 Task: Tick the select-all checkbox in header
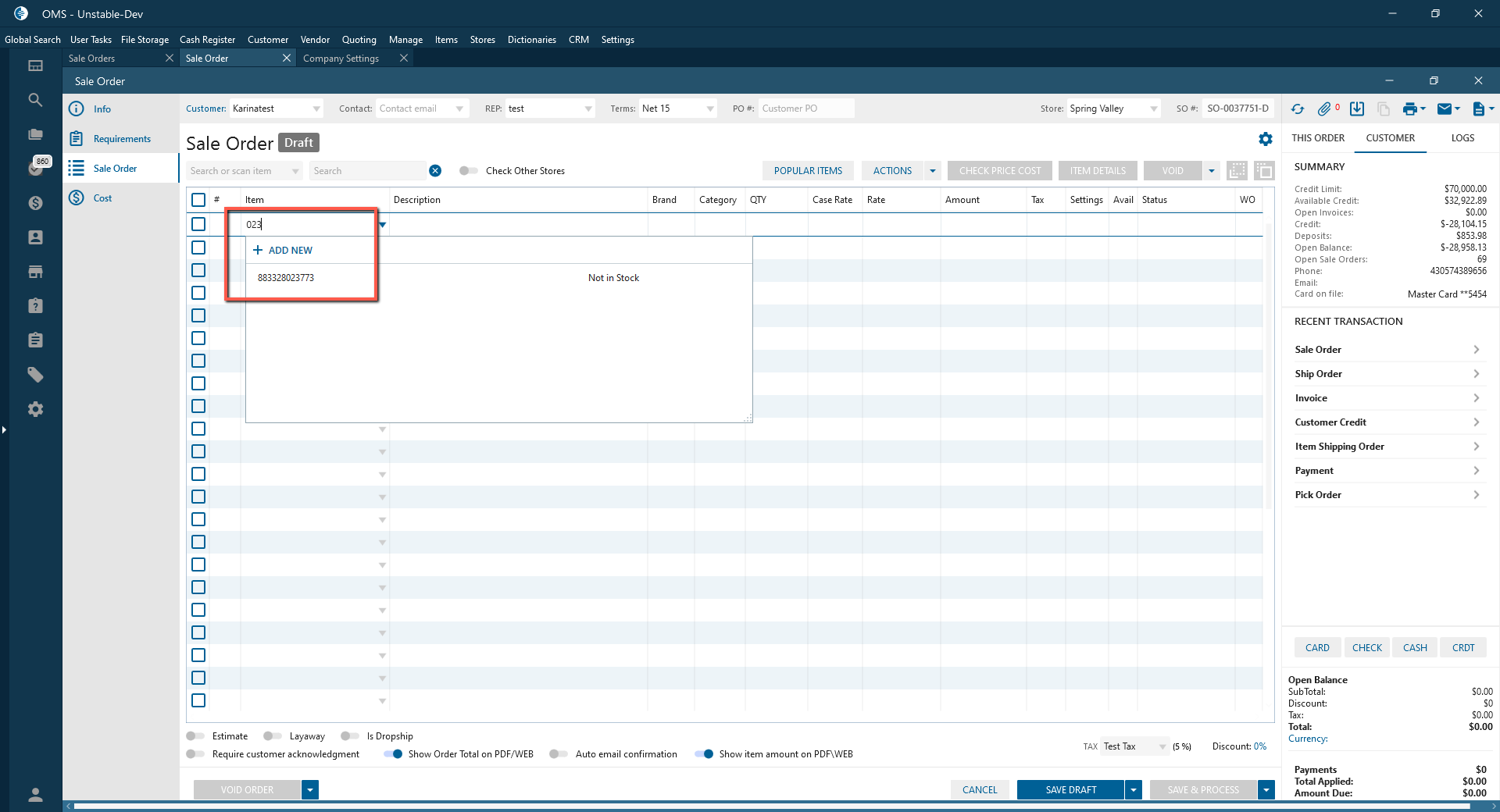tap(198, 200)
